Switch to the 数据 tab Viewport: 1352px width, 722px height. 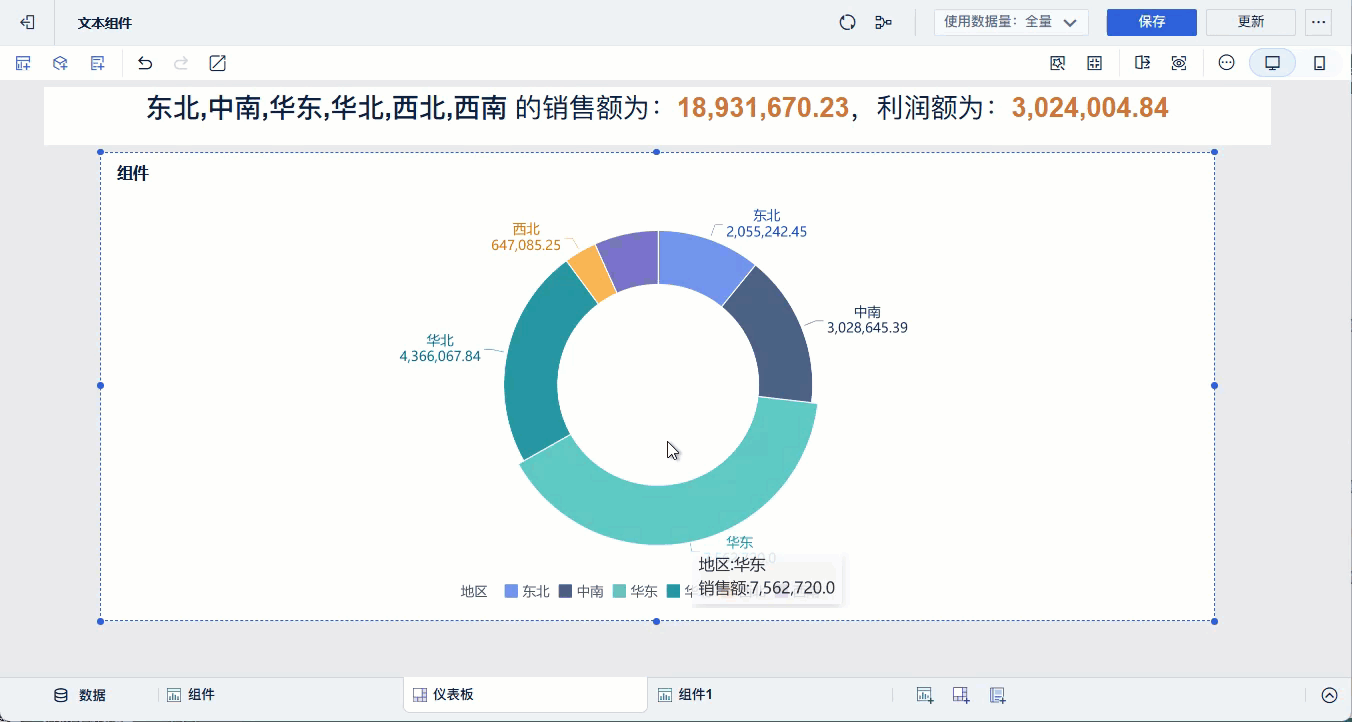80,695
